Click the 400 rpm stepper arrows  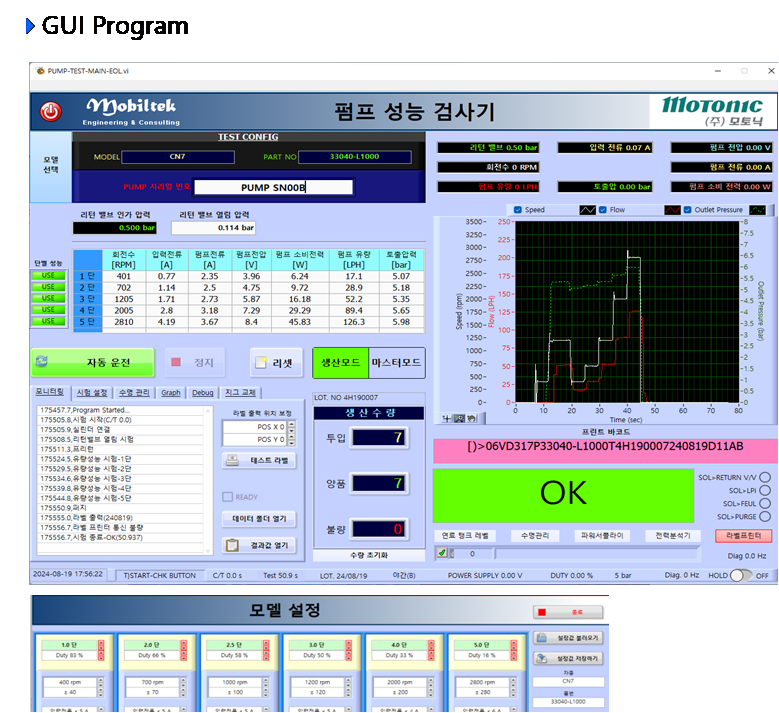tap(101, 682)
